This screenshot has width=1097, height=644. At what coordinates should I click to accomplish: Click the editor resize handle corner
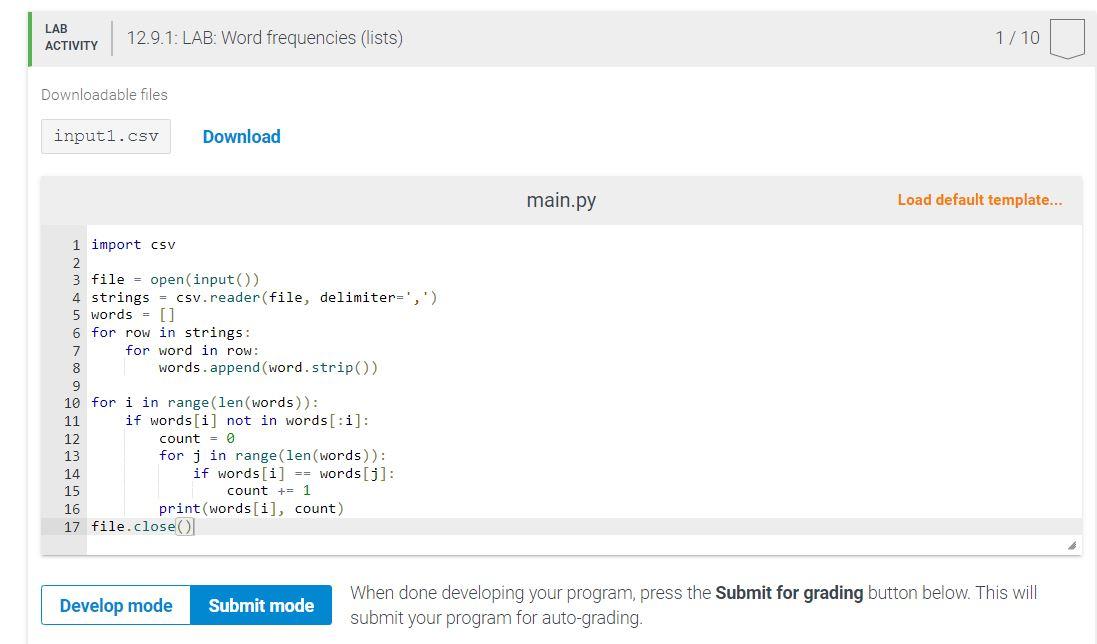click(x=1072, y=545)
